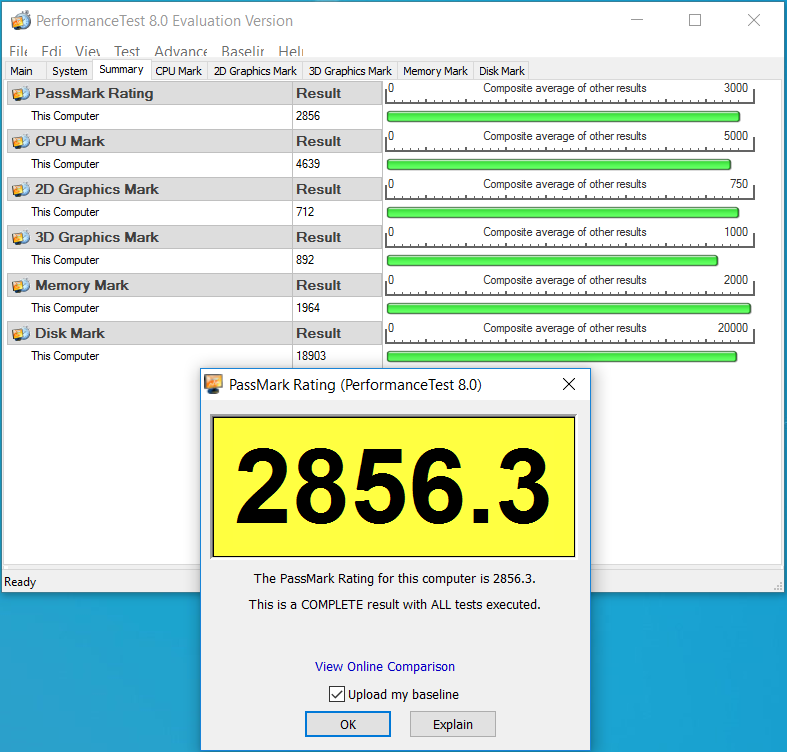Click the 2D Graphics Mark row icon
The image size is (787, 752).
pyautogui.click(x=21, y=189)
